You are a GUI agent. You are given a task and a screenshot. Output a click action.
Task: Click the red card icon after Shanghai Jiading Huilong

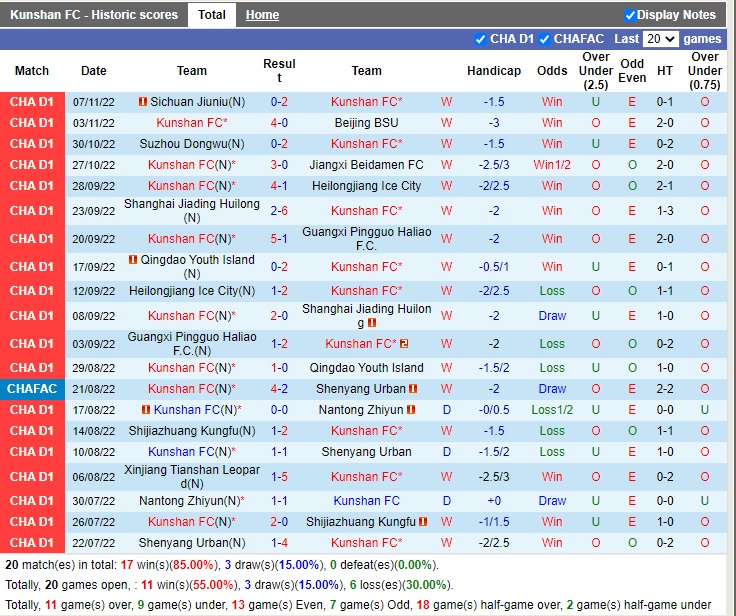click(372, 324)
